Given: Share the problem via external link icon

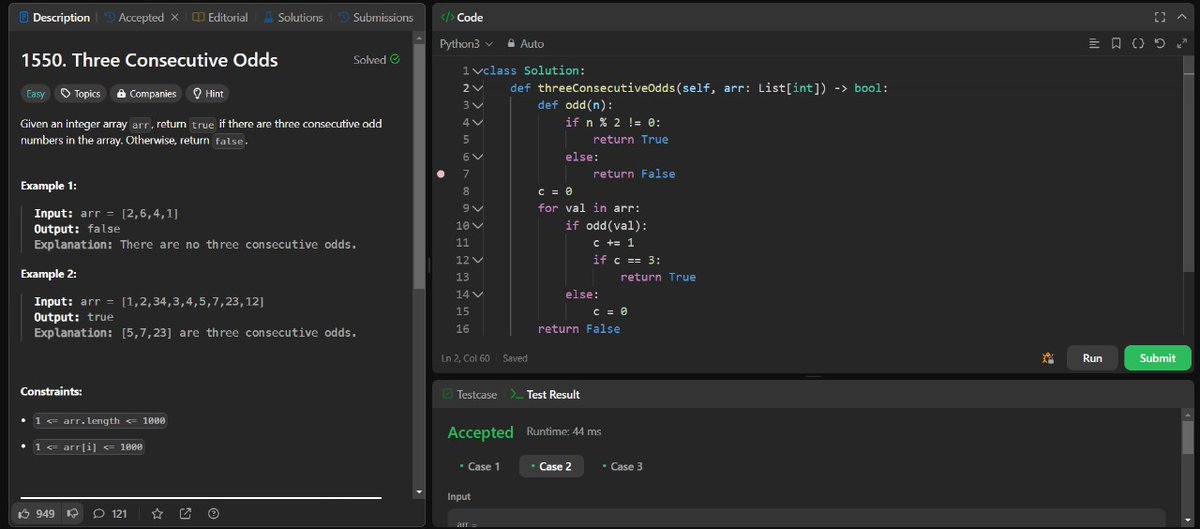Looking at the screenshot, I should 185,513.
